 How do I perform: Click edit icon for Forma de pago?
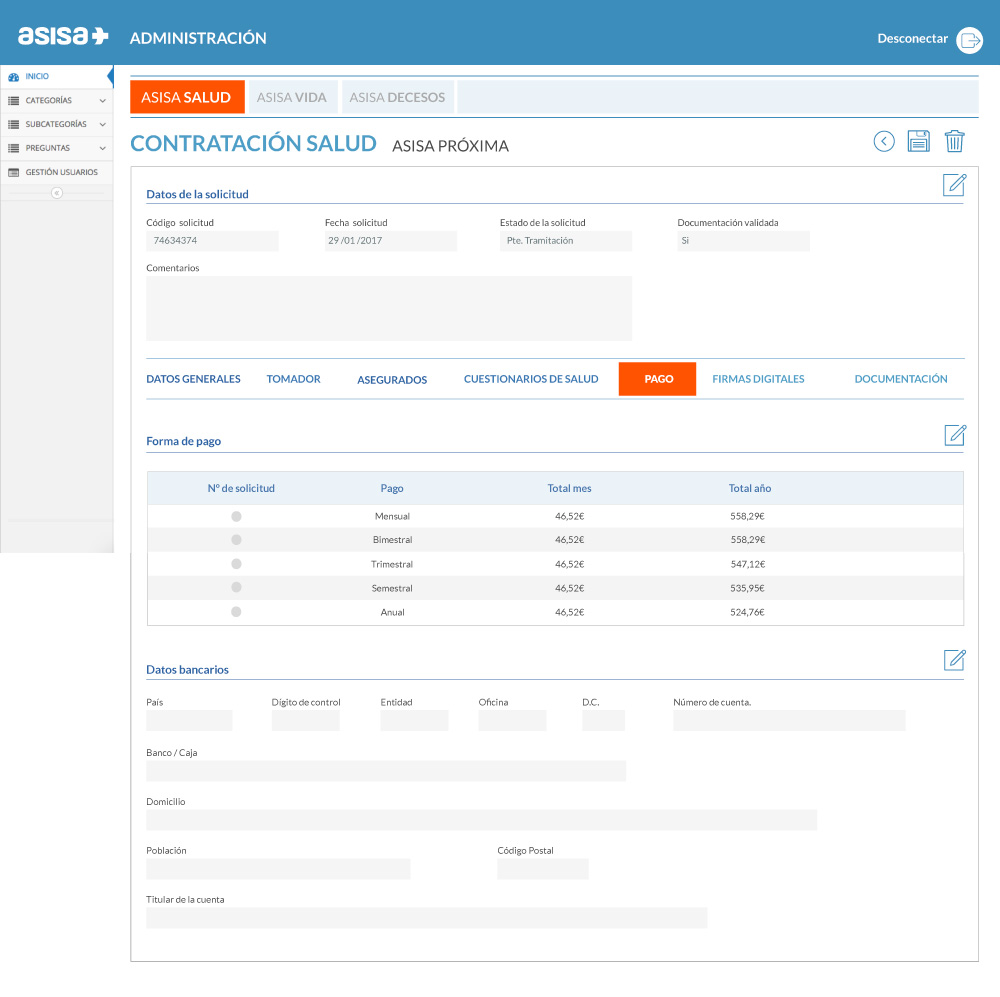pyautogui.click(x=955, y=435)
